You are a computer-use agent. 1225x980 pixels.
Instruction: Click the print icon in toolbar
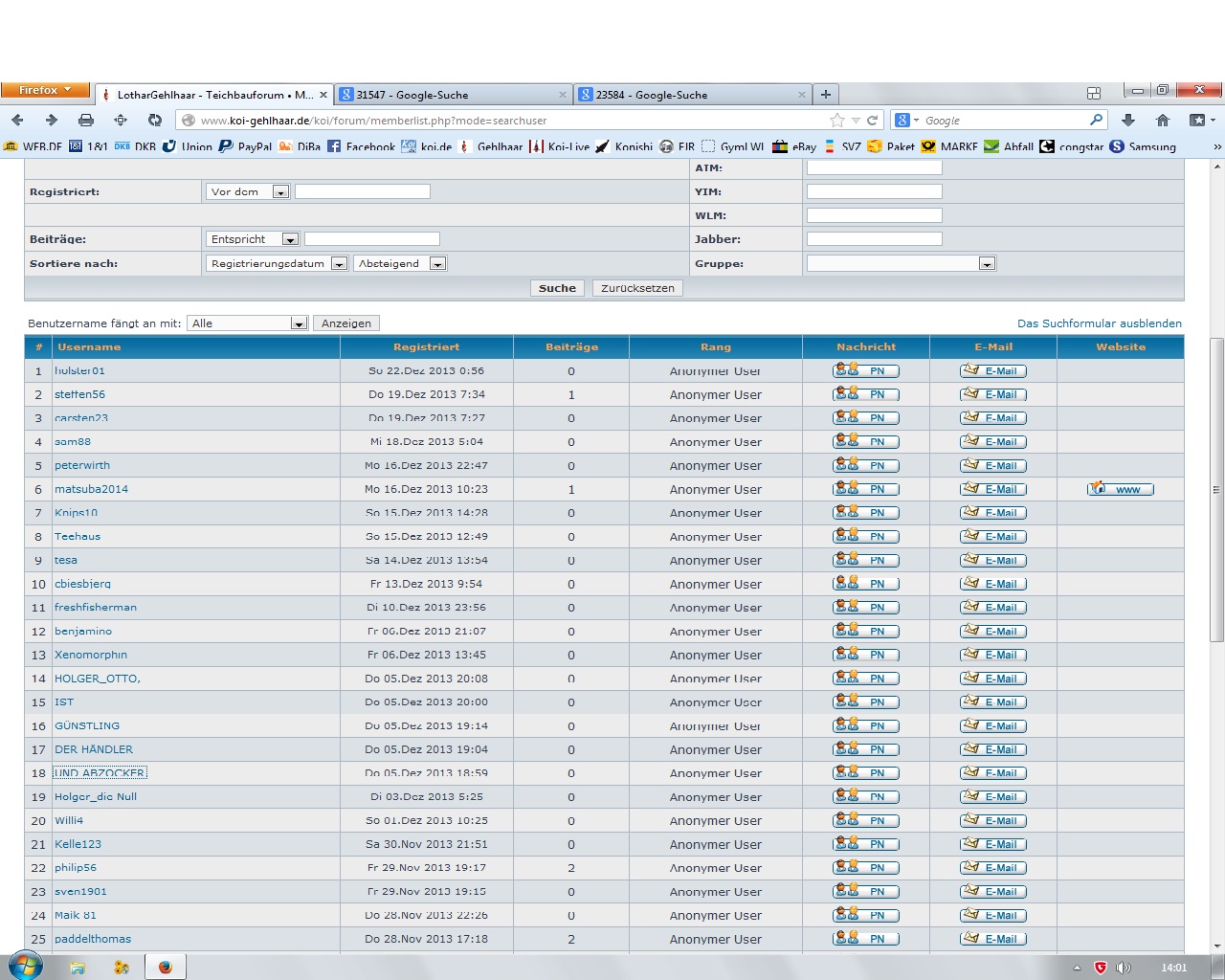pos(86,120)
